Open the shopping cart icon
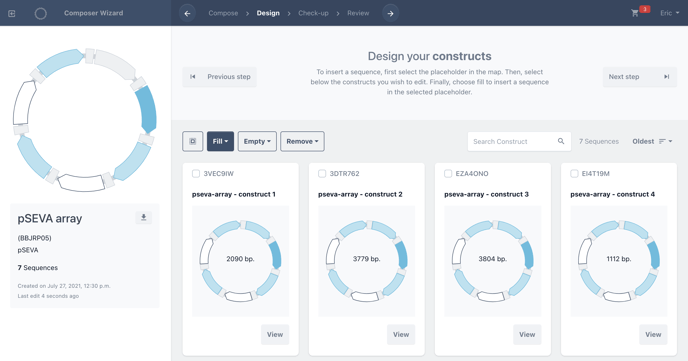The height and width of the screenshot is (361, 688). coord(635,13)
